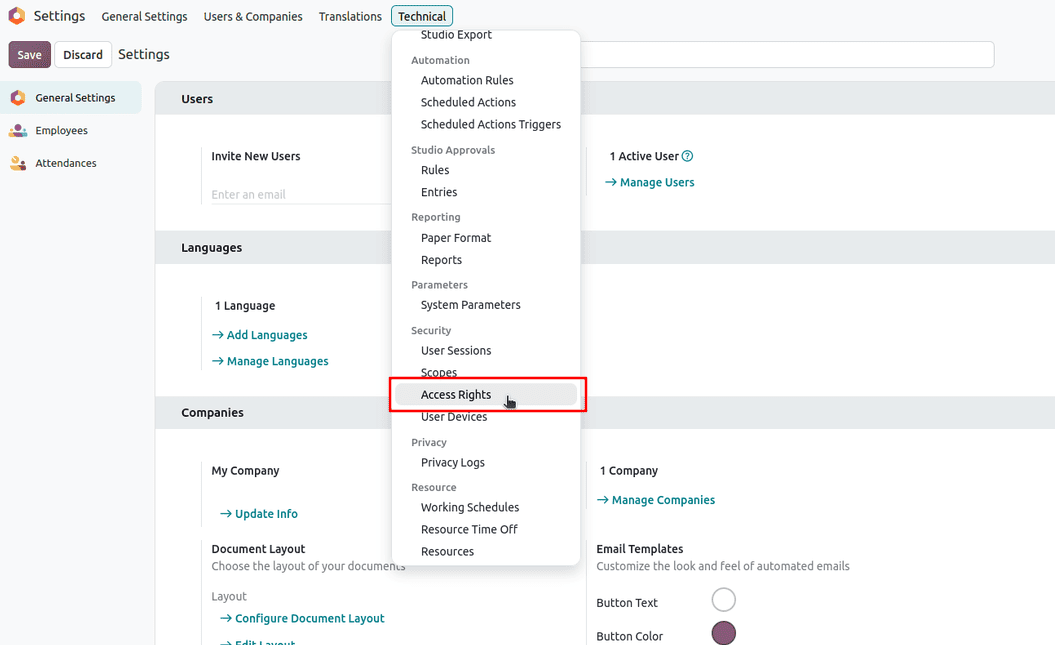Open Scopes under Security
Image resolution: width=1055 pixels, height=645 pixels.
tap(439, 373)
